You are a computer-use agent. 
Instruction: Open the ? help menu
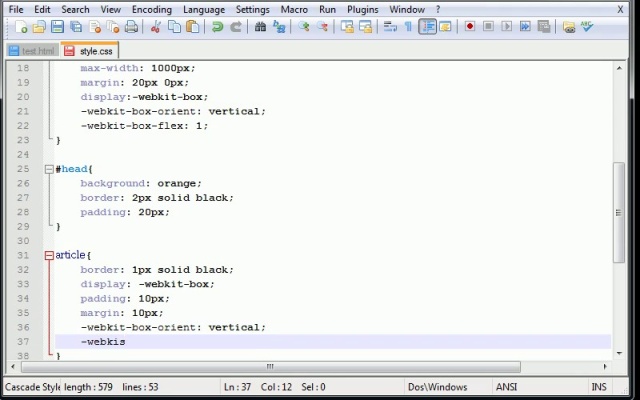[x=438, y=9]
